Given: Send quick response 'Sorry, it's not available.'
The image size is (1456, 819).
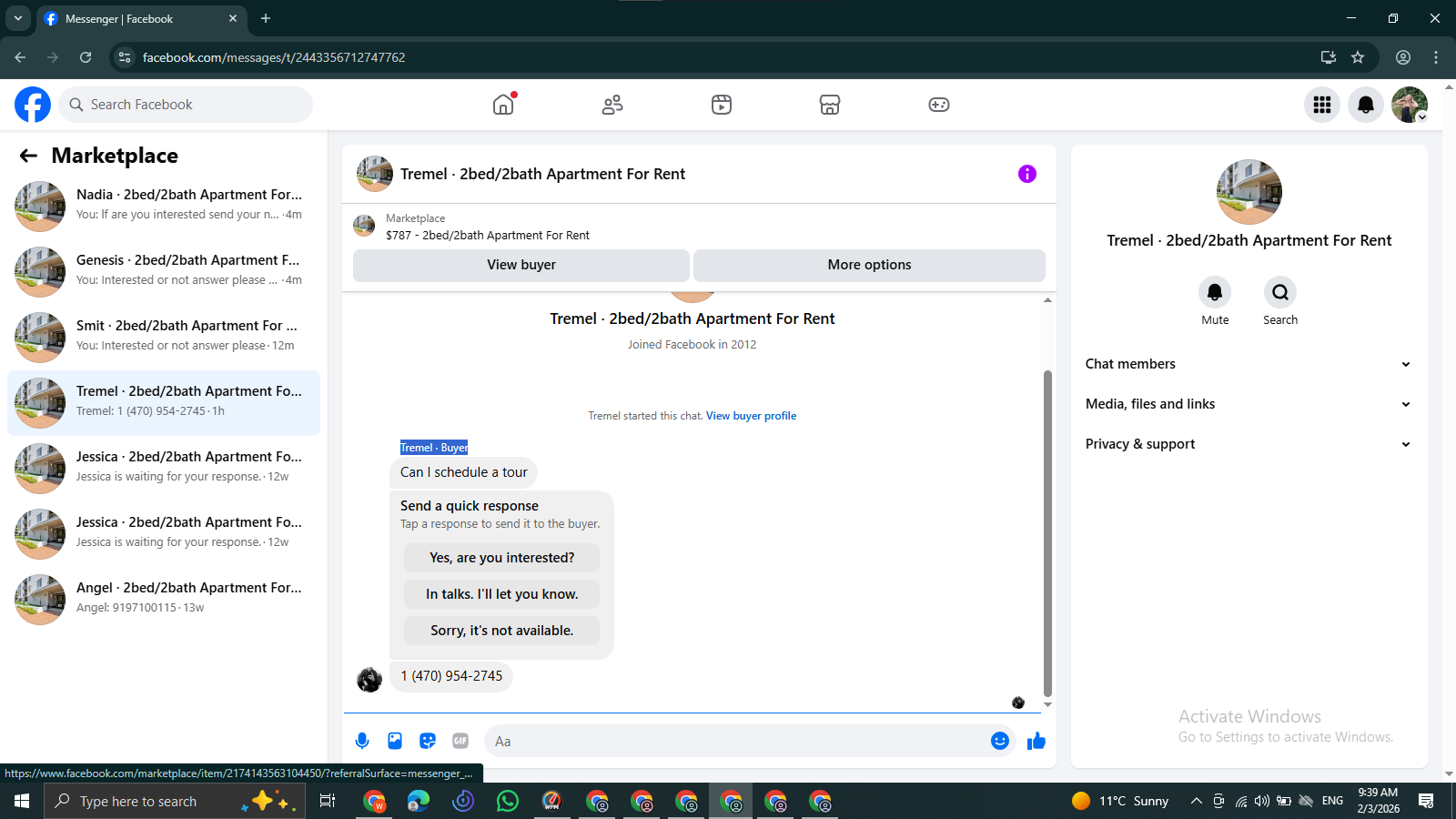Looking at the screenshot, I should coord(501,631).
